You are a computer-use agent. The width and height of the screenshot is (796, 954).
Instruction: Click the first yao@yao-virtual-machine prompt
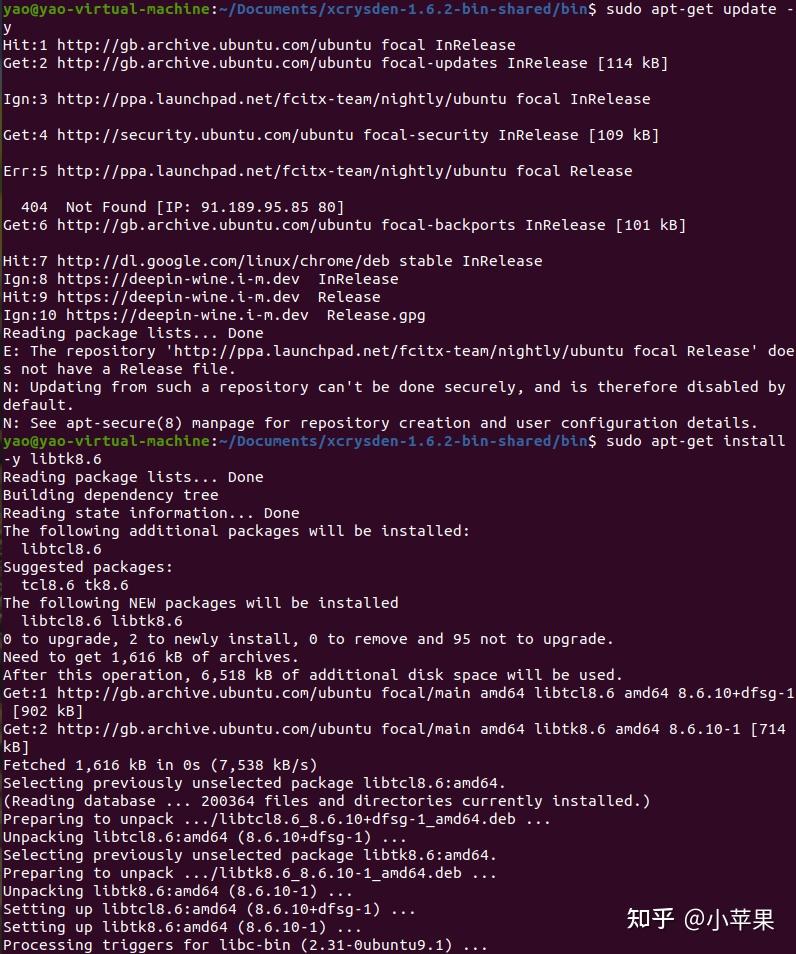106,9
